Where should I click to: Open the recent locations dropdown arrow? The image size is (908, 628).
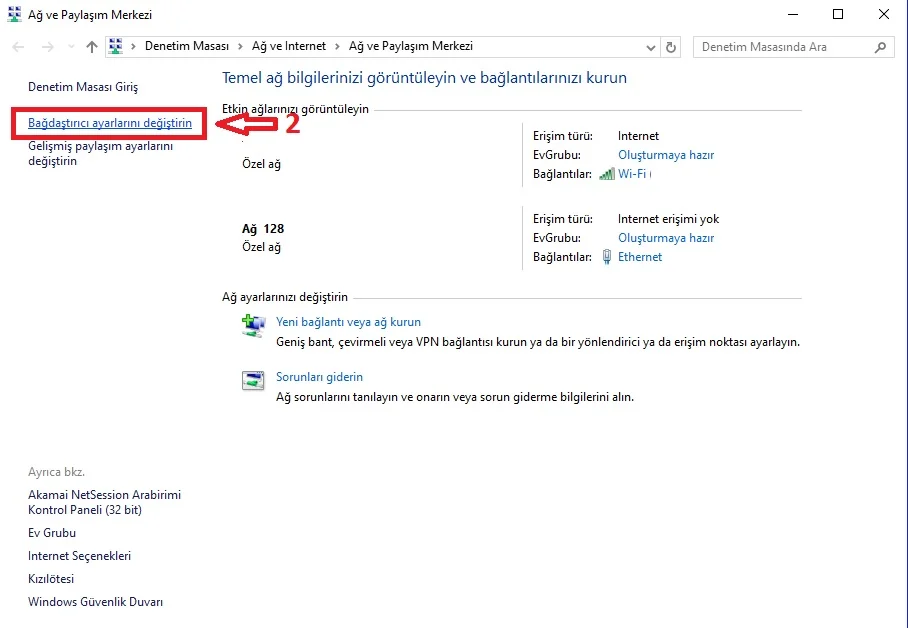[x=70, y=47]
